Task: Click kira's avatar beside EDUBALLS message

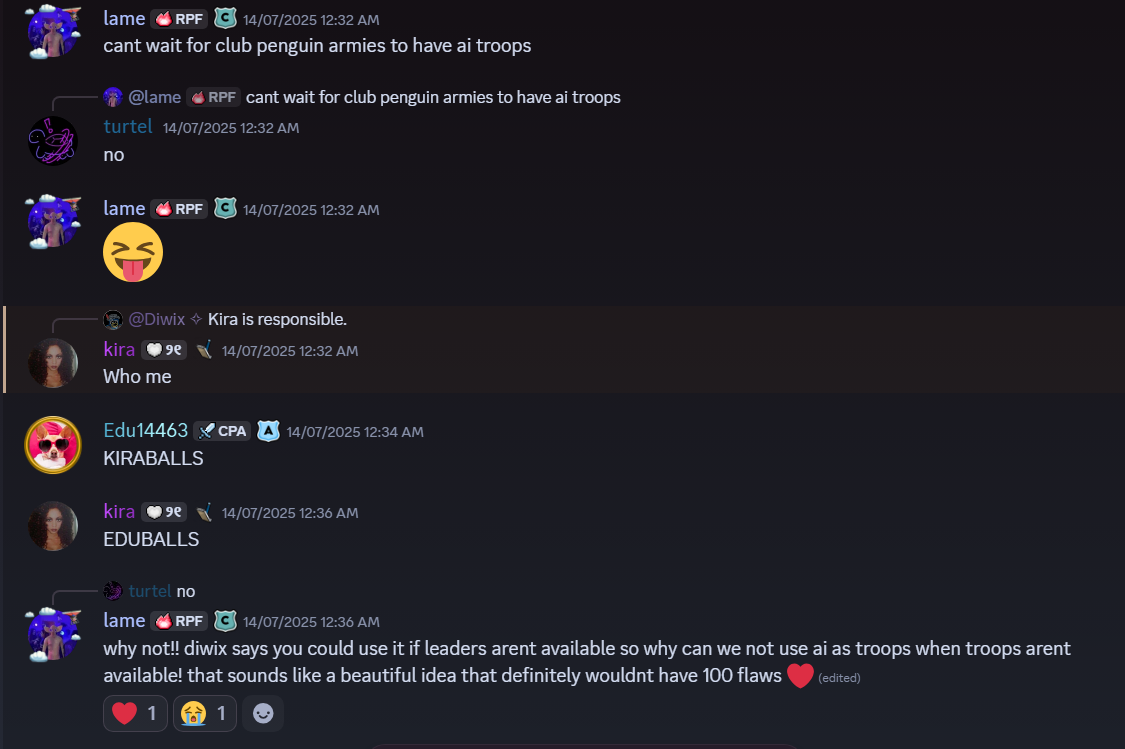Action: (53, 525)
